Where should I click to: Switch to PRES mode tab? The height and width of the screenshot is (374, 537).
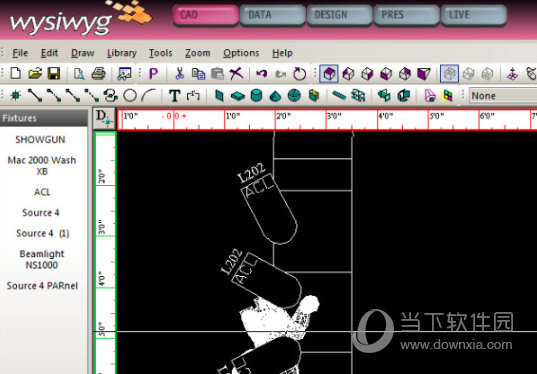tap(407, 15)
